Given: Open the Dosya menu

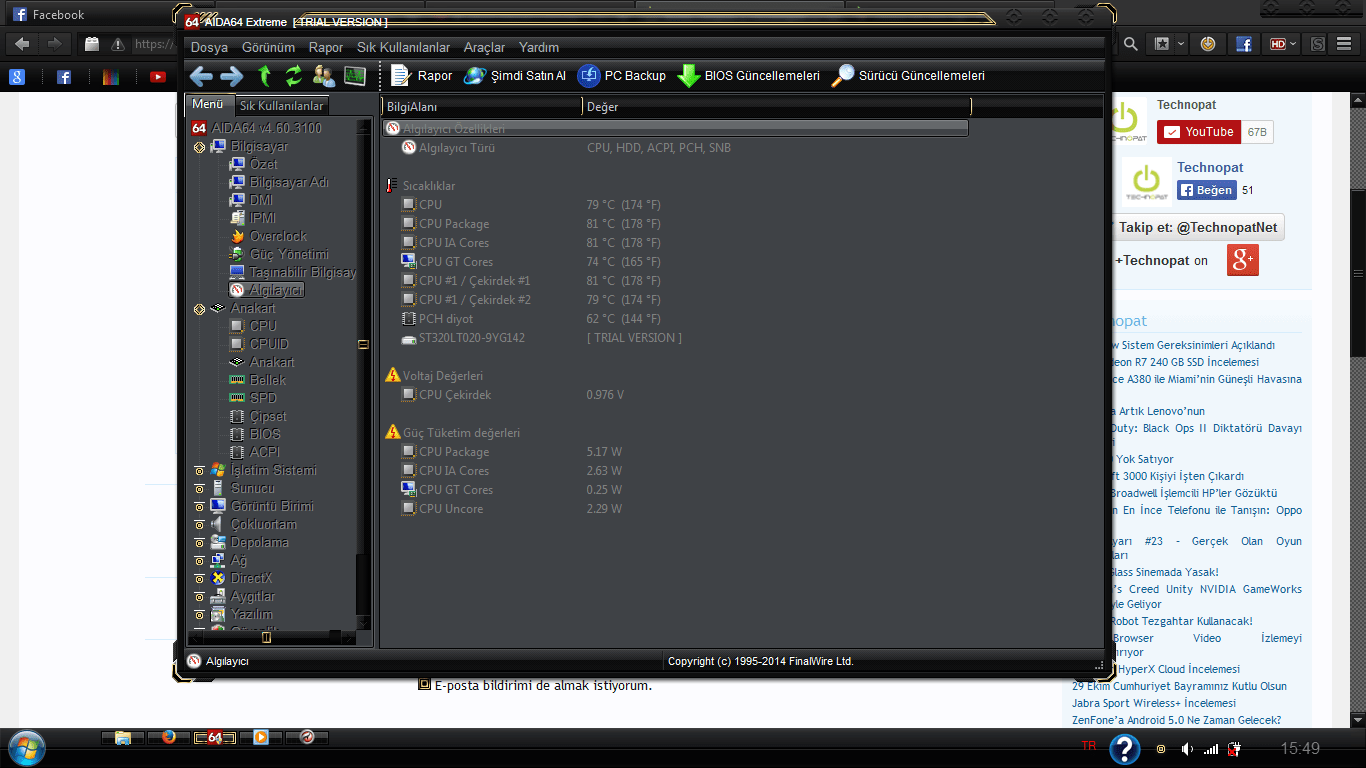Looking at the screenshot, I should 209,47.
